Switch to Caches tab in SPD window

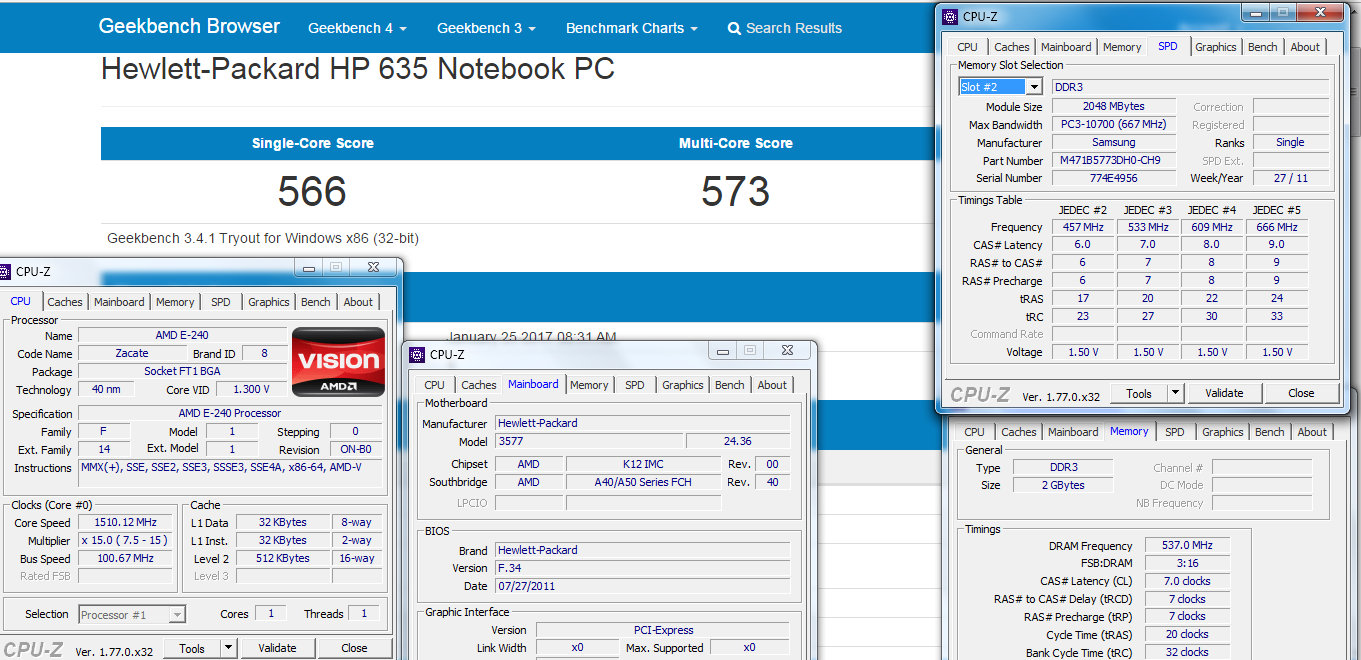coord(1011,47)
